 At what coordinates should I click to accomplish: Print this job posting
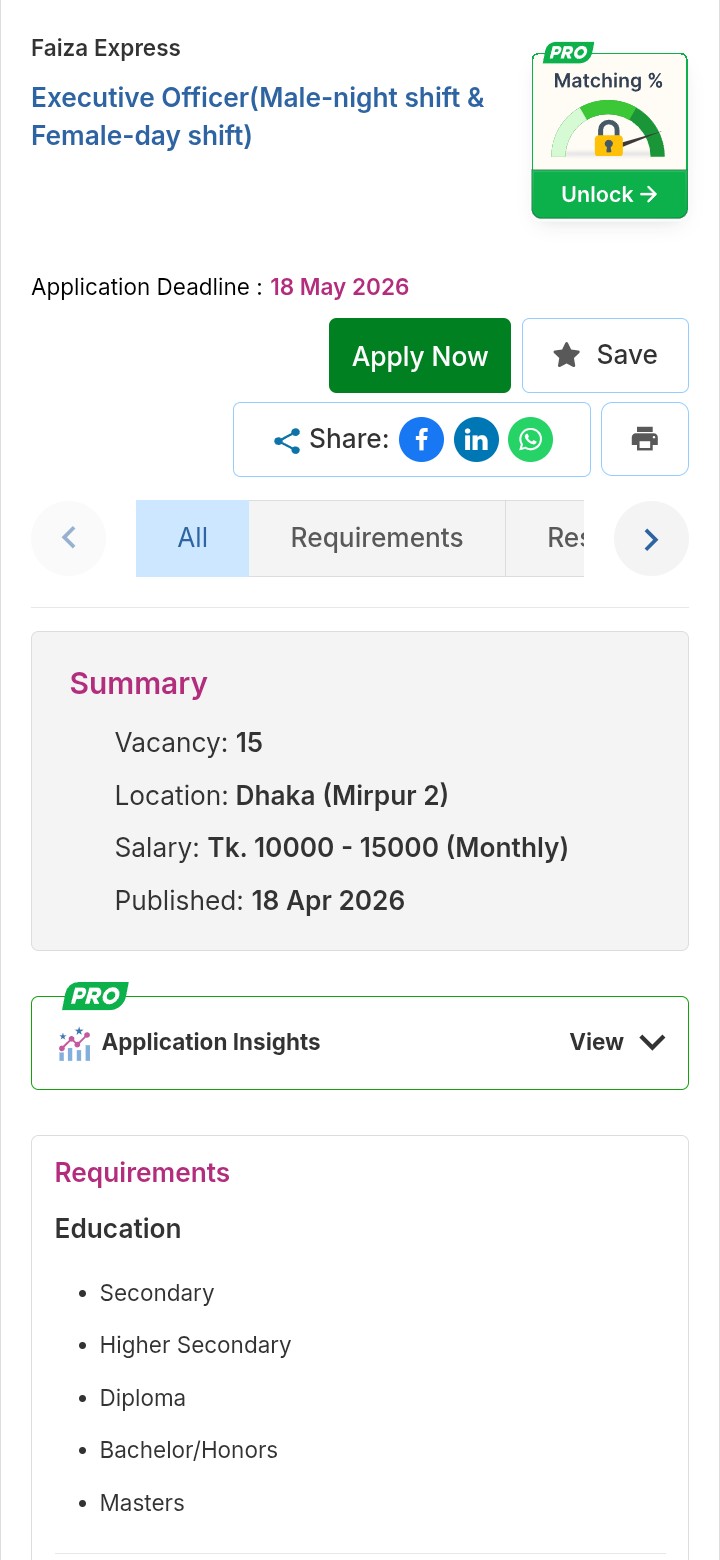pos(644,439)
